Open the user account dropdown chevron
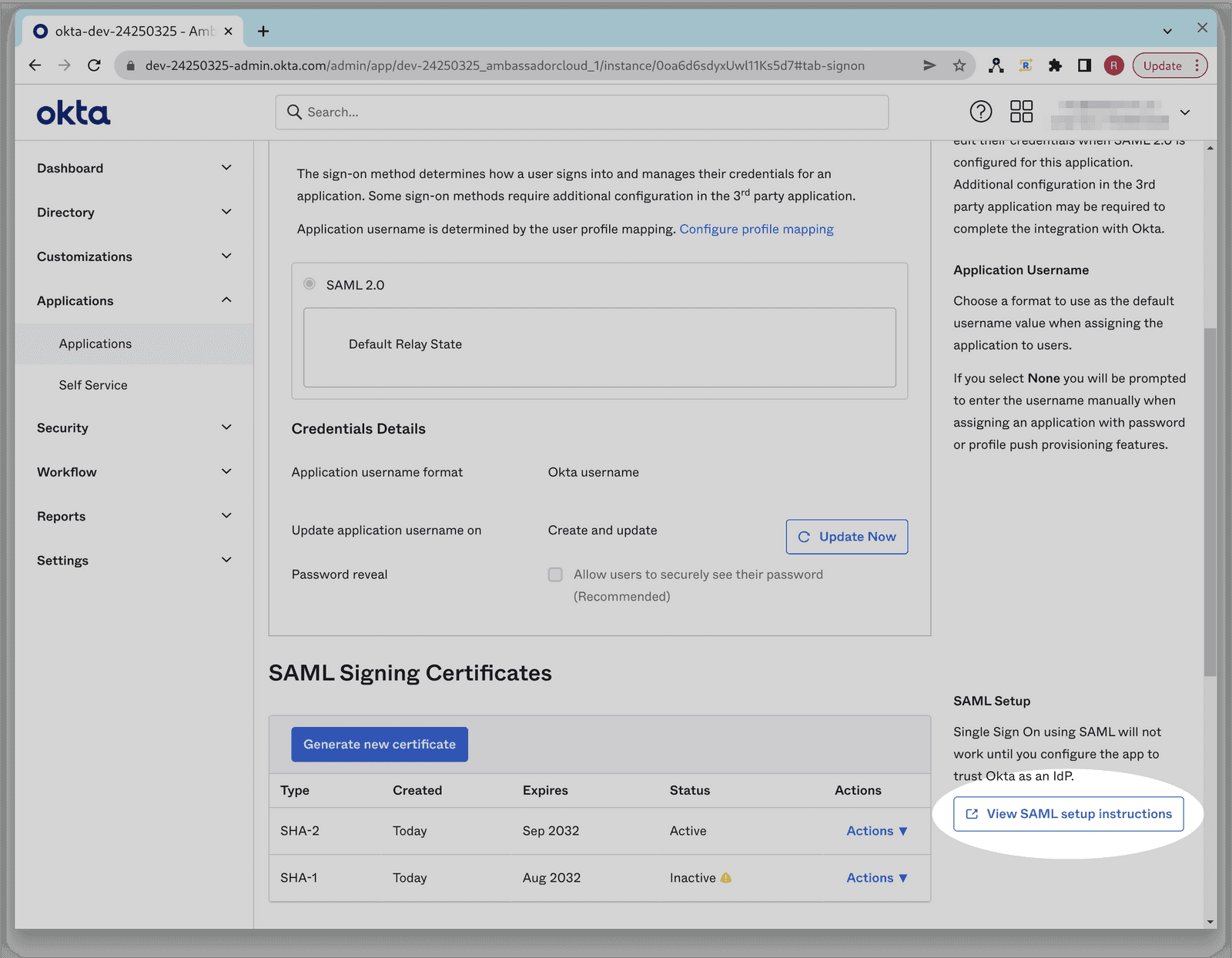 [1185, 112]
